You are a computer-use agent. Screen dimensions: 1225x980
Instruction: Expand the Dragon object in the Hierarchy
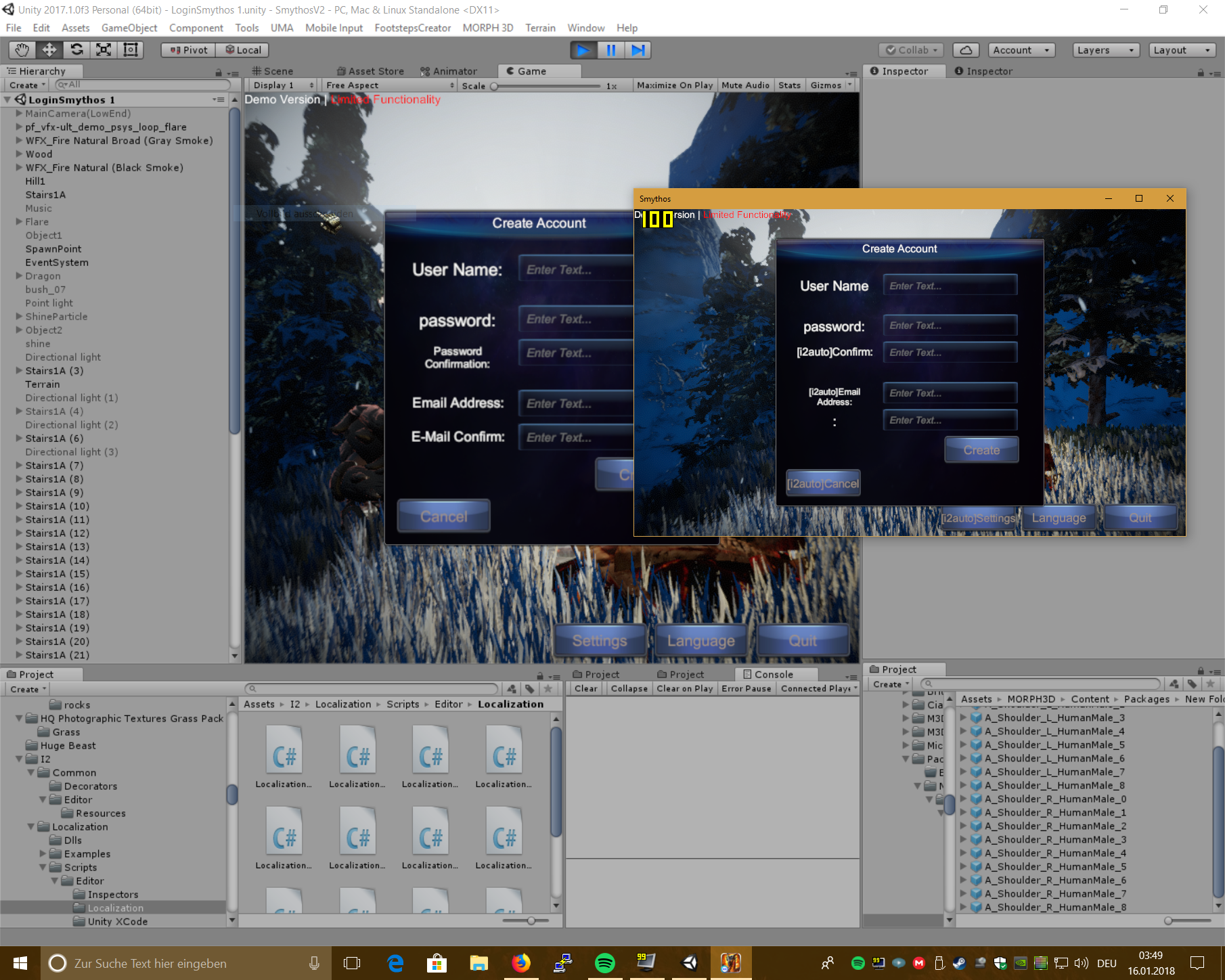pyautogui.click(x=20, y=276)
